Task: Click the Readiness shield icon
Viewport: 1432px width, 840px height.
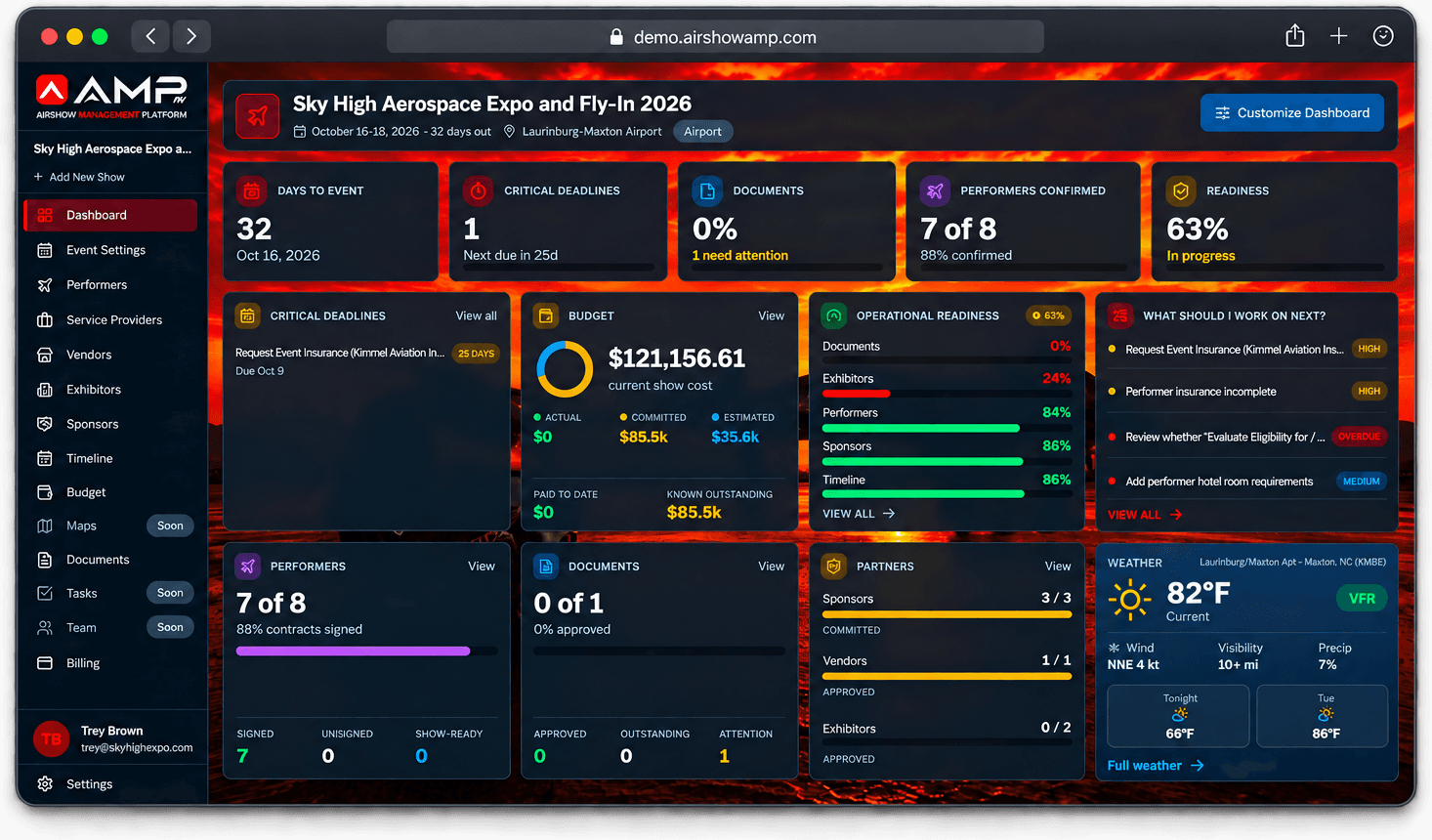Action: (1181, 190)
